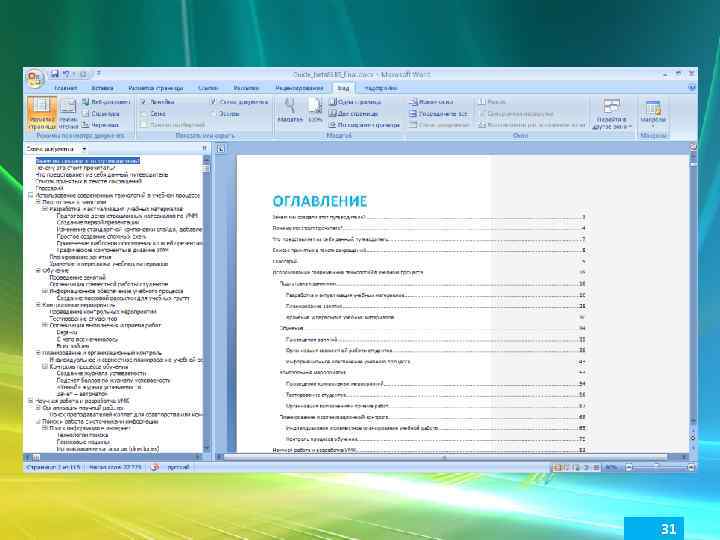This screenshot has height=540, width=720.
Task: Collapse the Научная работа и разработка УМК node
Action: click(31, 400)
